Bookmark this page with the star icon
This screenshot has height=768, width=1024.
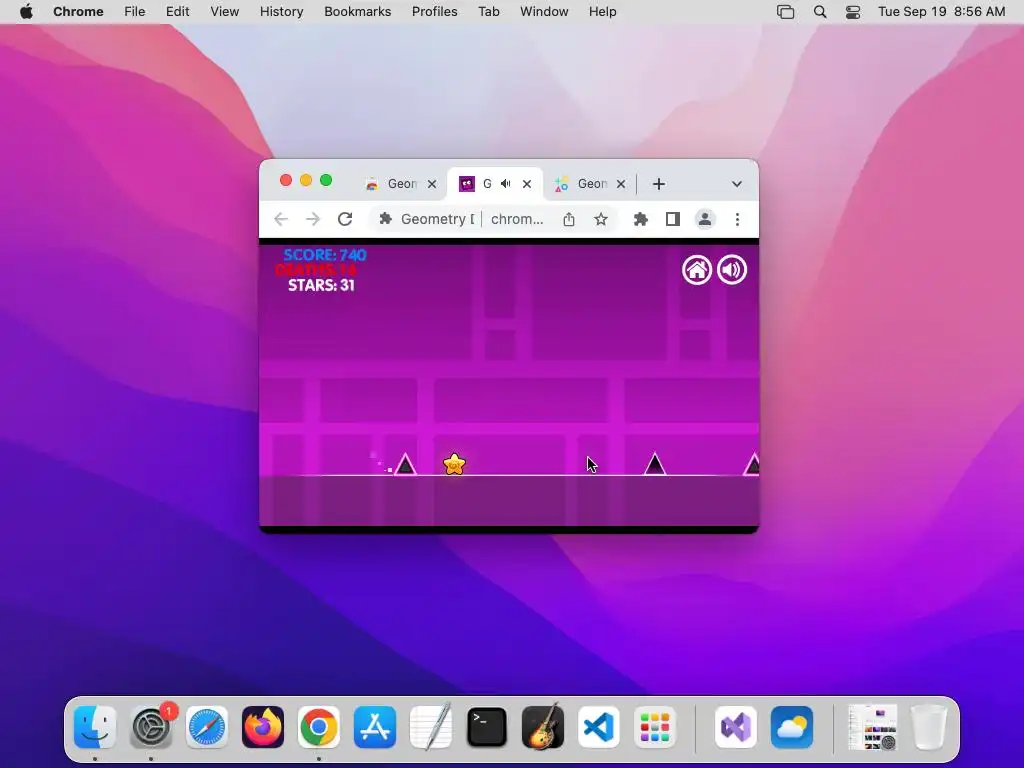coord(601,219)
